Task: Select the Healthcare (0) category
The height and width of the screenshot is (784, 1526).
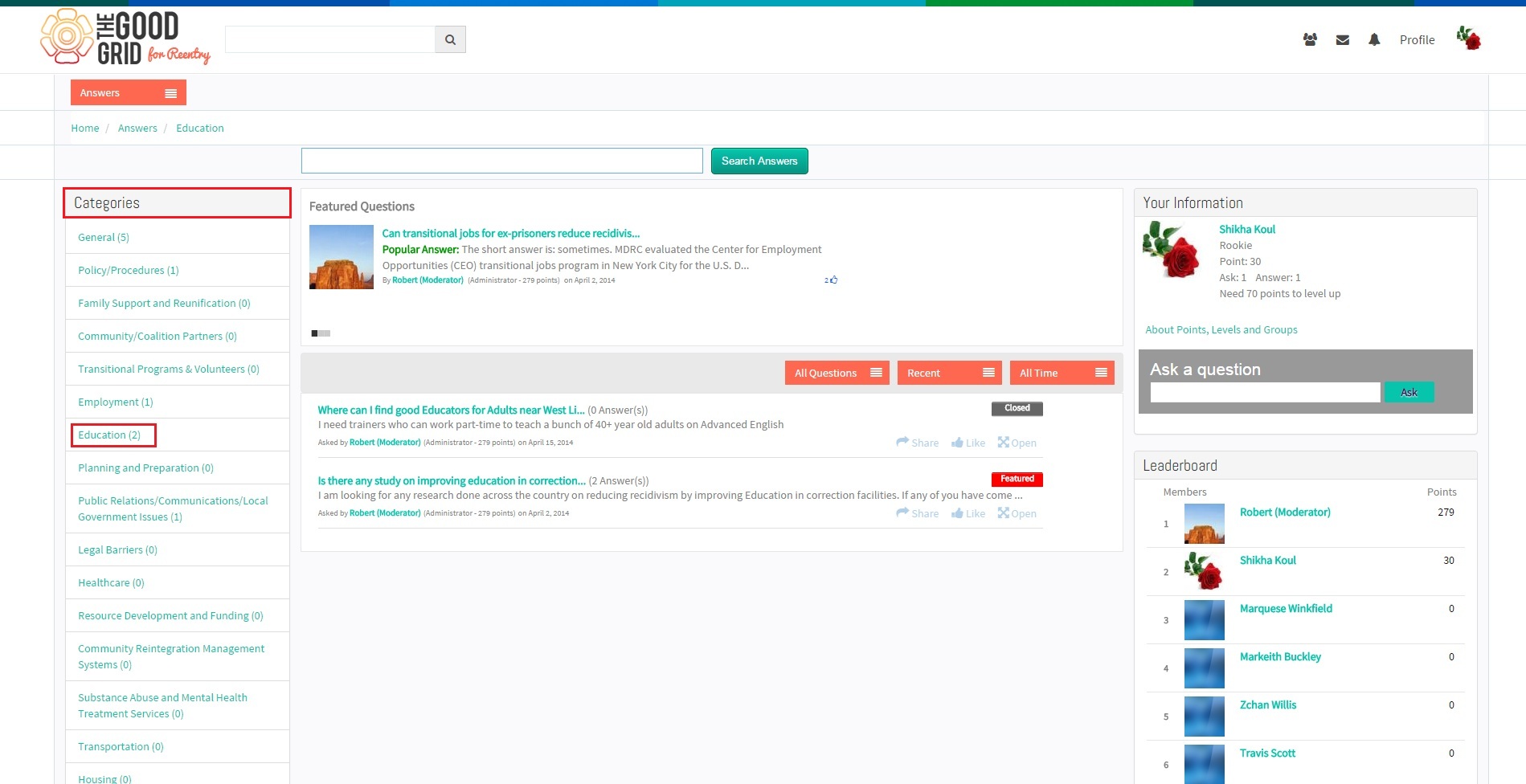Action: 111,582
